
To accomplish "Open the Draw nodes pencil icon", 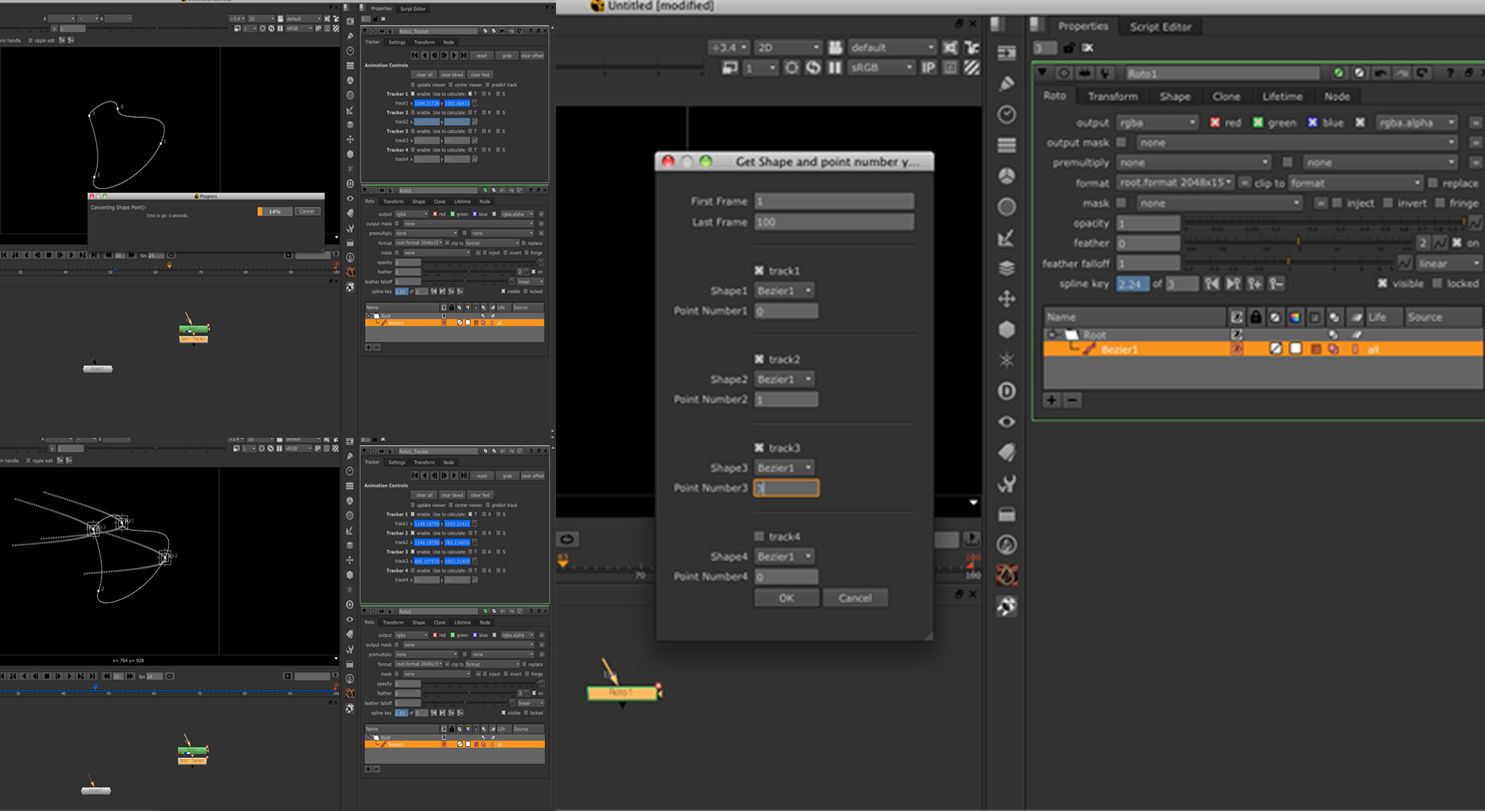I will coord(1007,84).
